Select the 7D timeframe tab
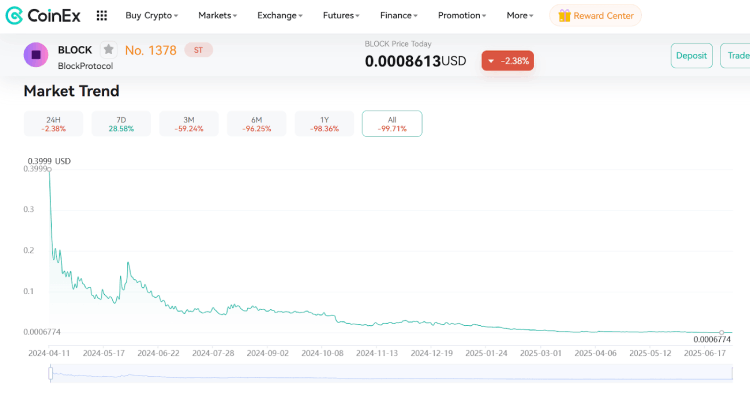 (121, 124)
